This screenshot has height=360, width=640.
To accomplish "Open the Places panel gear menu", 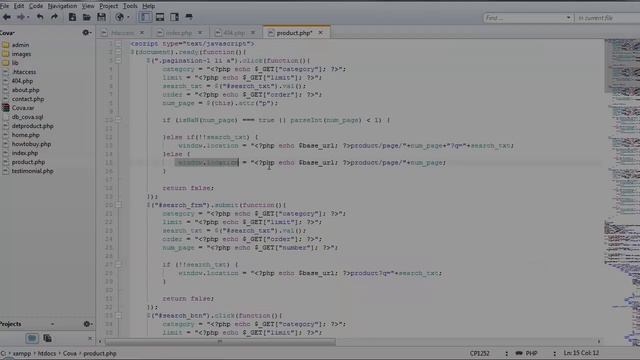I will tap(87, 32).
